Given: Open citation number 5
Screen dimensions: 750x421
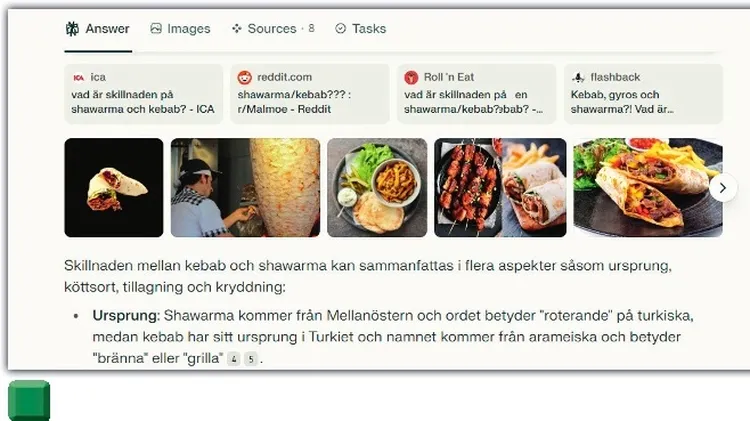Looking at the screenshot, I should coord(251,359).
